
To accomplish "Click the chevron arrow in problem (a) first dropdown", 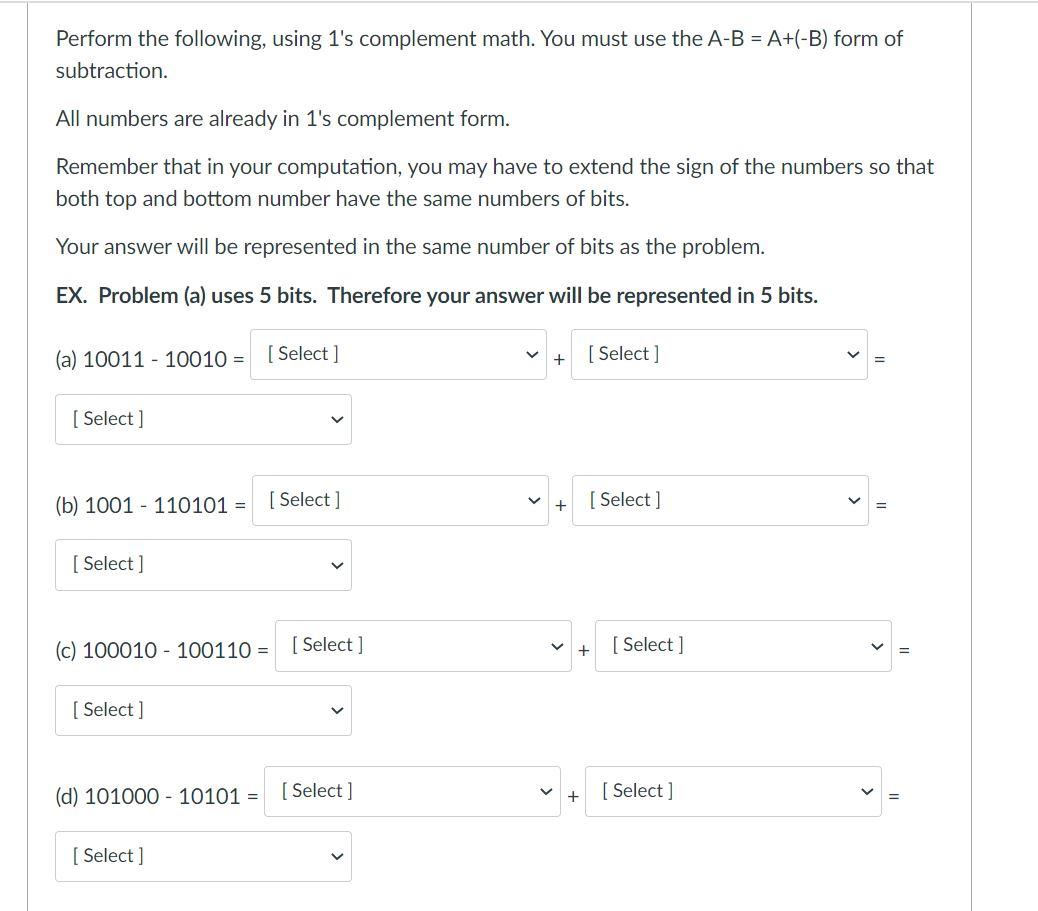I will (532, 354).
